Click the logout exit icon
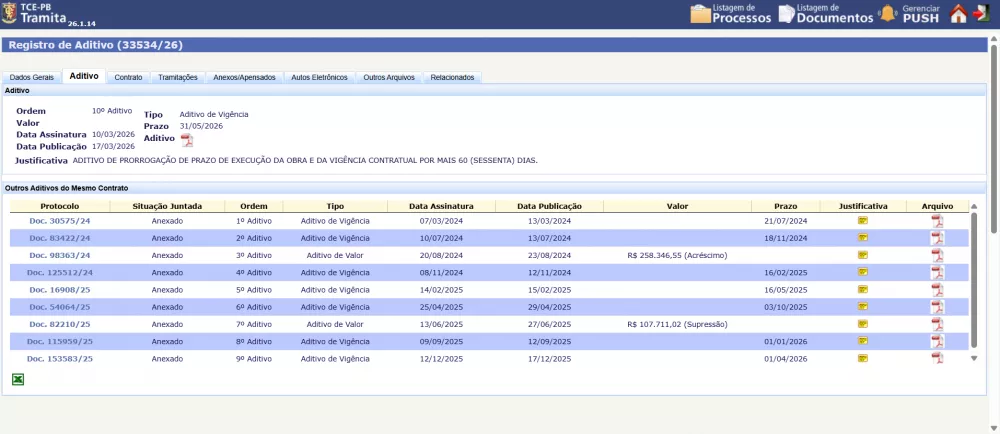 984,14
